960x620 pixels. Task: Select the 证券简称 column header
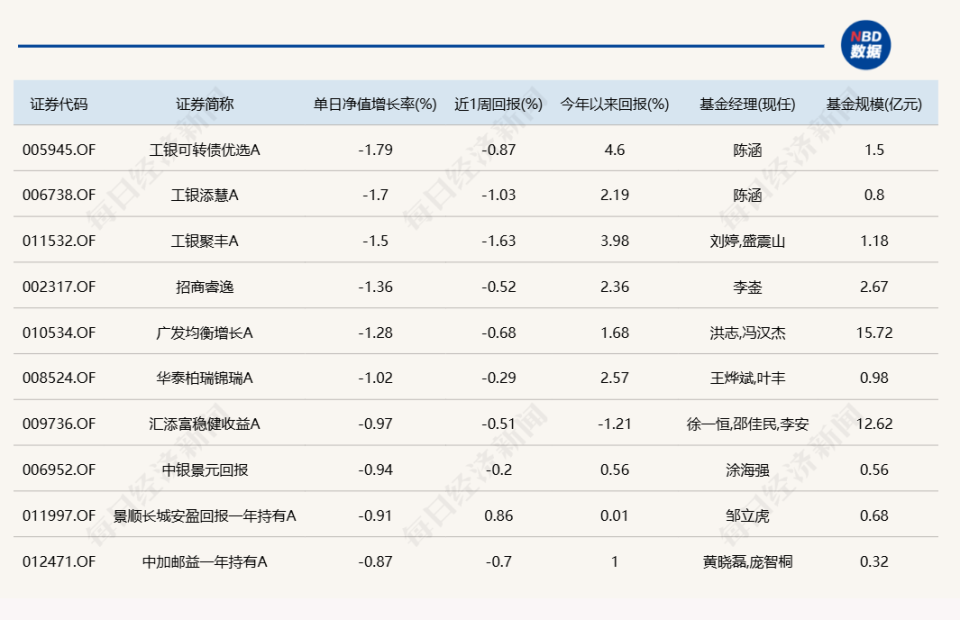(x=204, y=104)
